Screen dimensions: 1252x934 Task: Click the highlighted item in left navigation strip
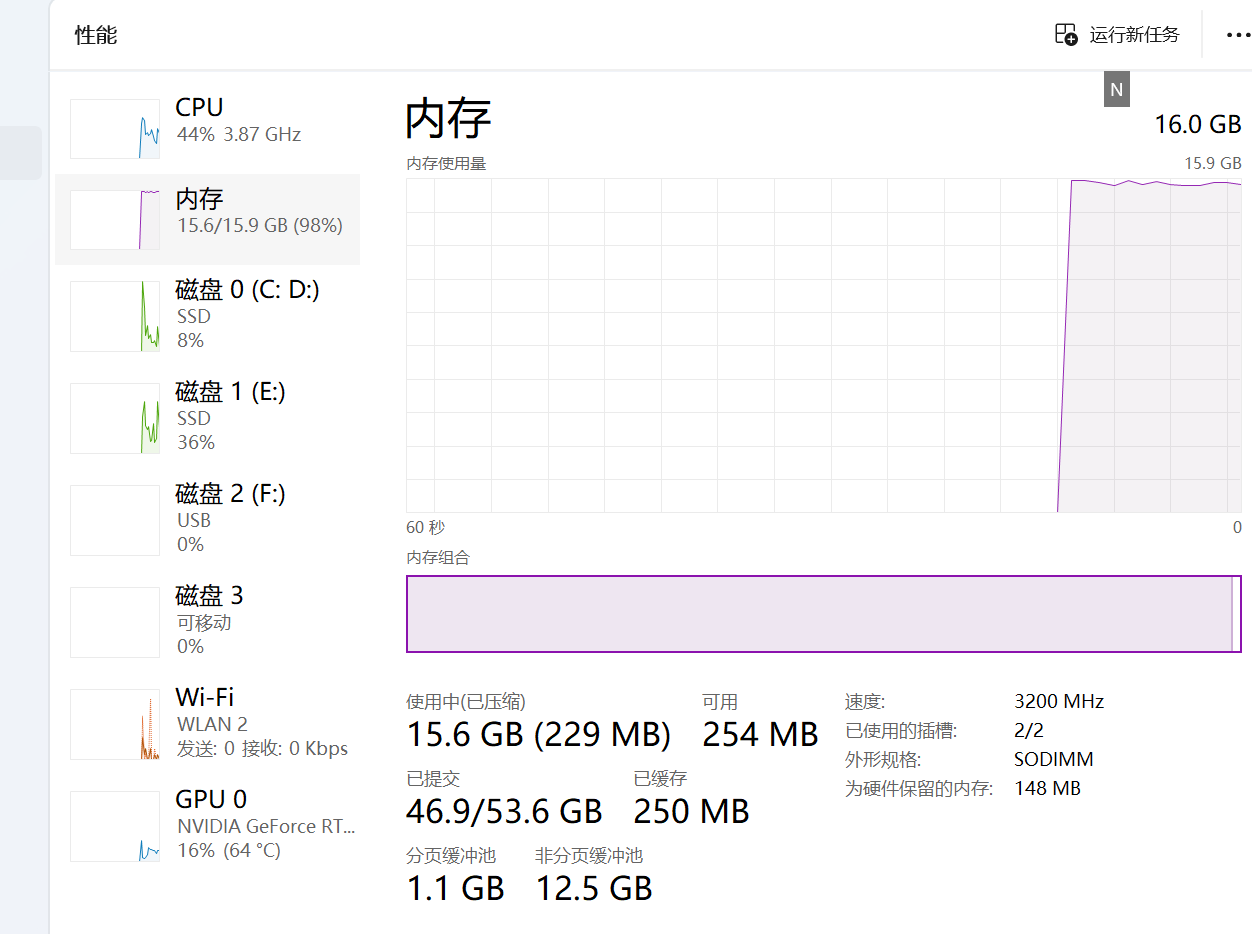pos(20,153)
